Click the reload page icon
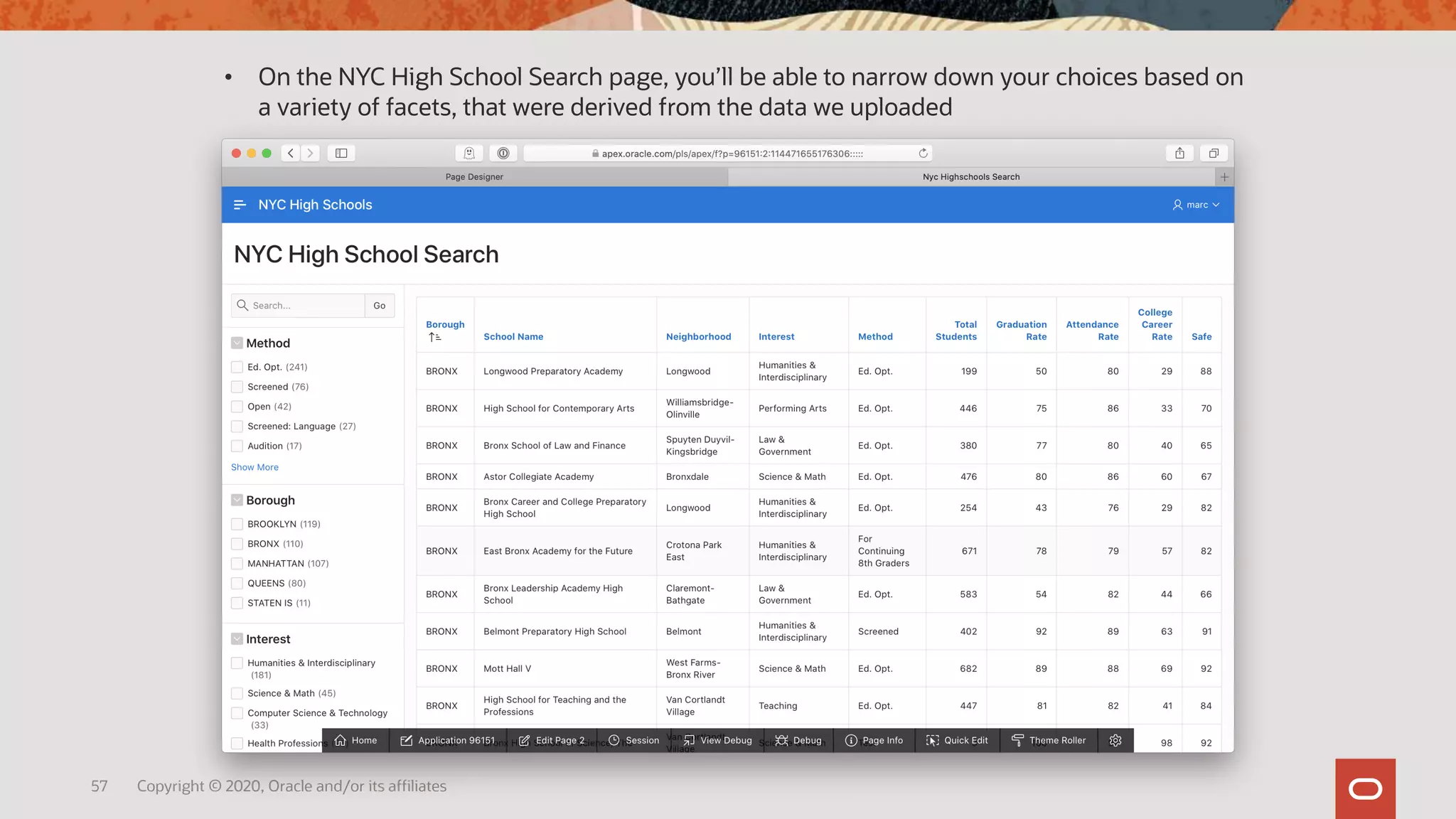 click(x=923, y=153)
